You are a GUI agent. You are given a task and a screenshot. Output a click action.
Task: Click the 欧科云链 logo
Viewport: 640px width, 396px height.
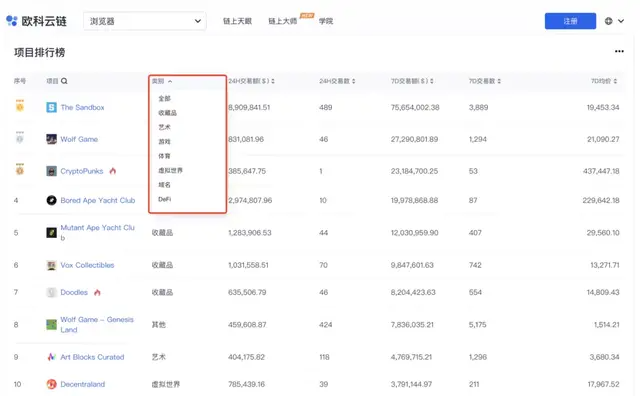tap(36, 21)
